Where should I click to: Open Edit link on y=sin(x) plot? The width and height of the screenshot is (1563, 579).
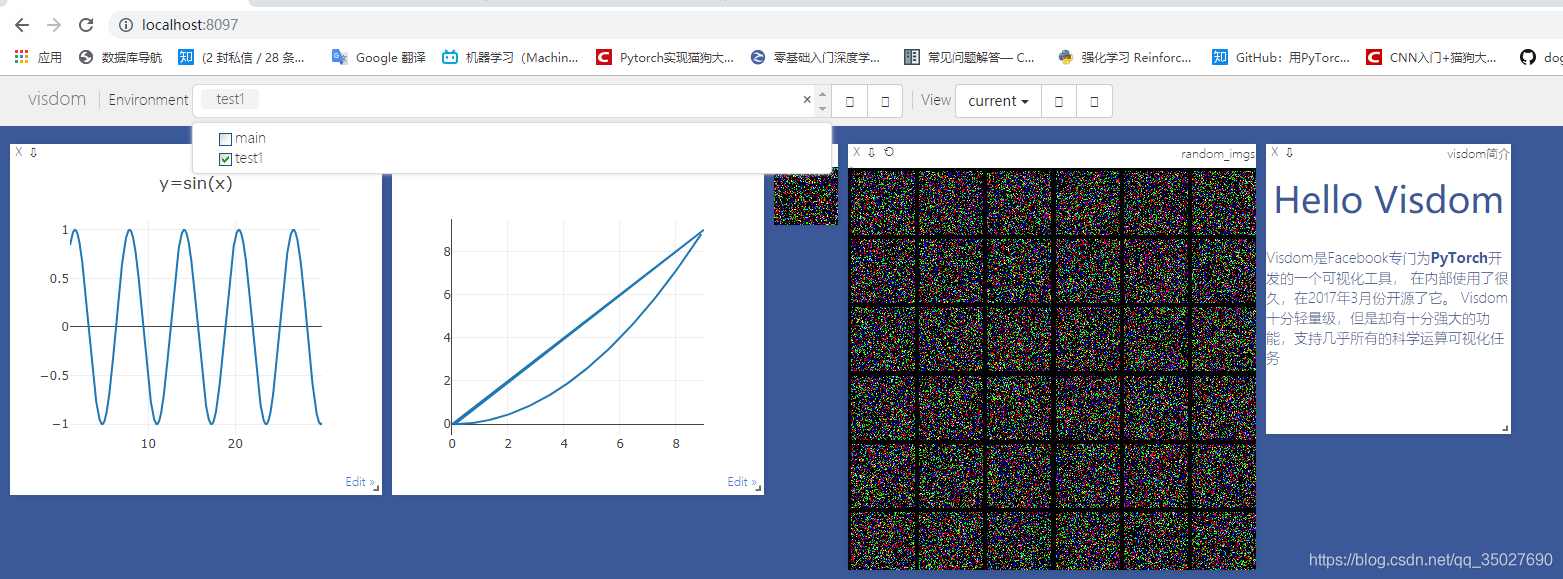[360, 482]
